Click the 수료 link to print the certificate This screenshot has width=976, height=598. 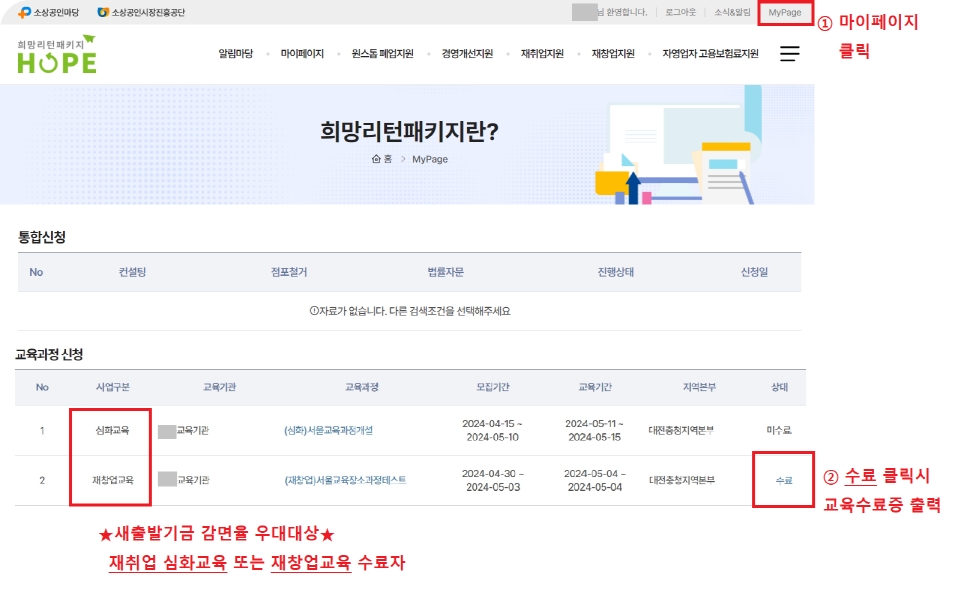[x=782, y=480]
